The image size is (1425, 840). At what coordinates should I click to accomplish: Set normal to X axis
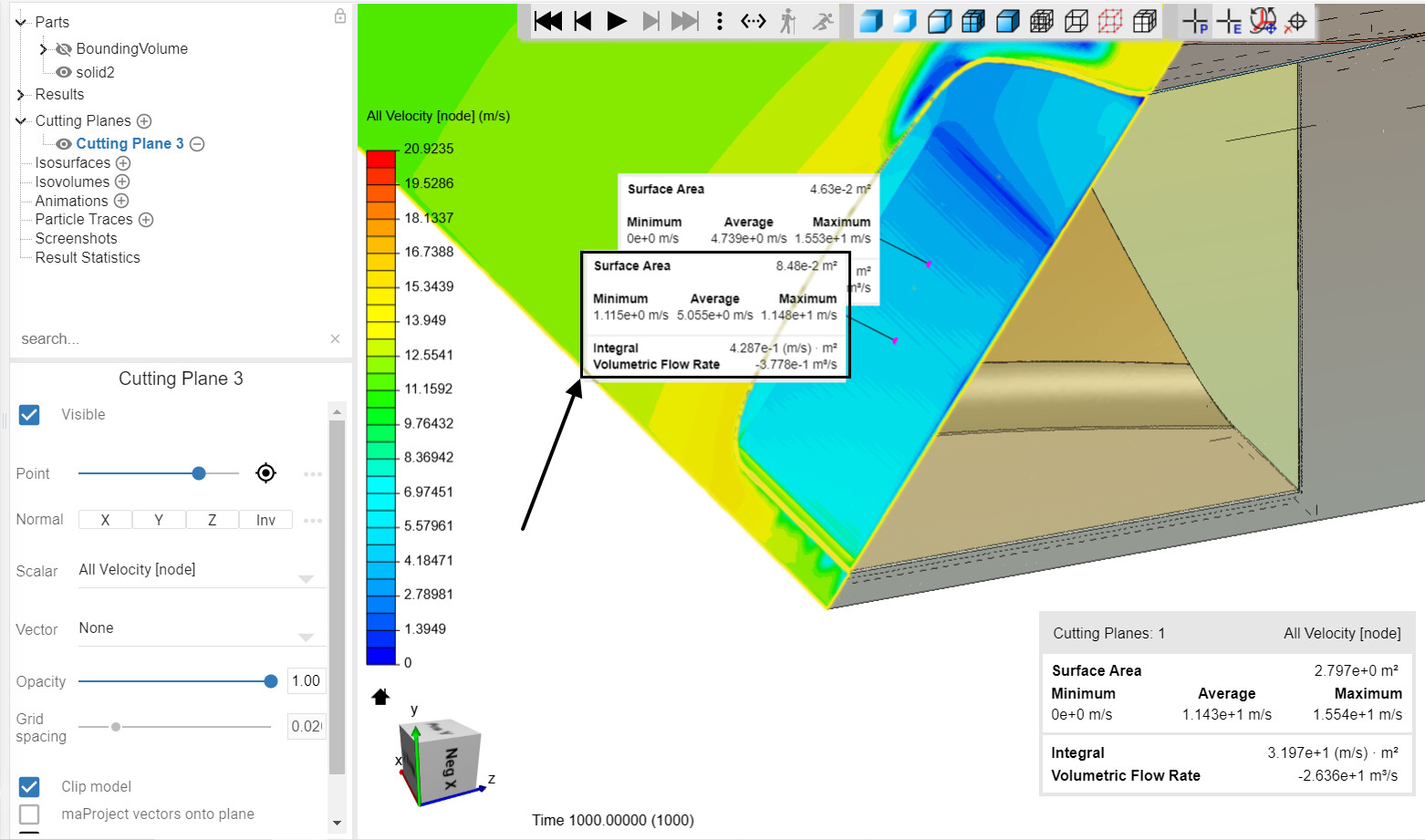tap(105, 520)
